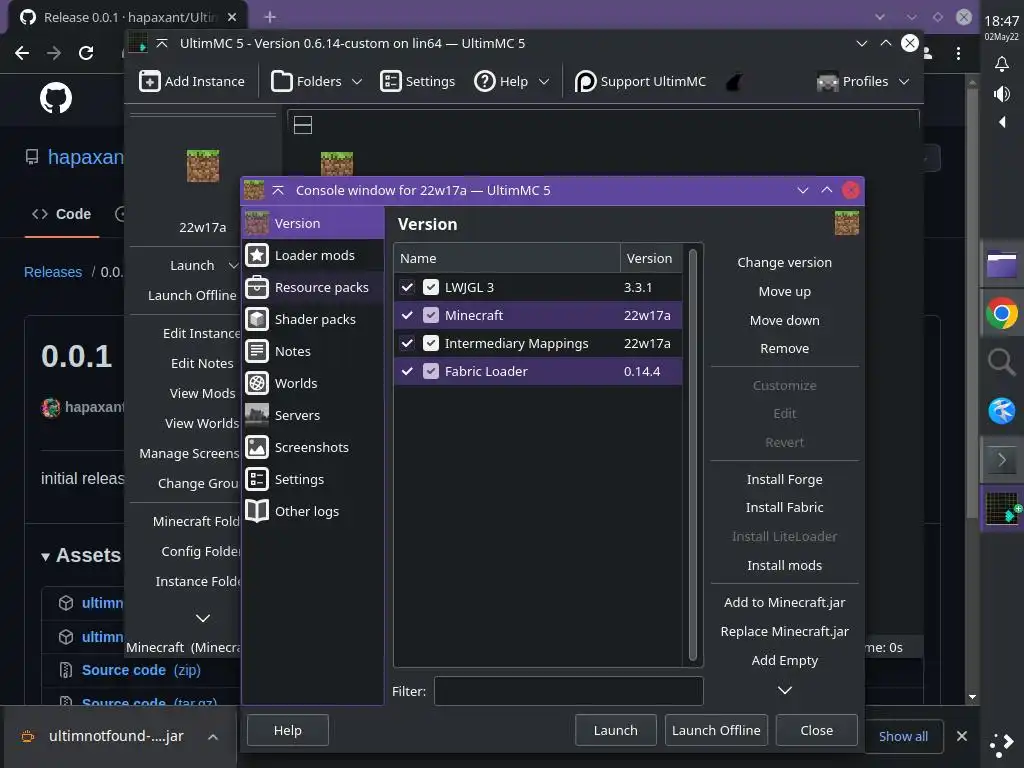Screen dimensions: 1024x768
Task: Click the volume speaker icon in tray
Action: (x=1001, y=94)
